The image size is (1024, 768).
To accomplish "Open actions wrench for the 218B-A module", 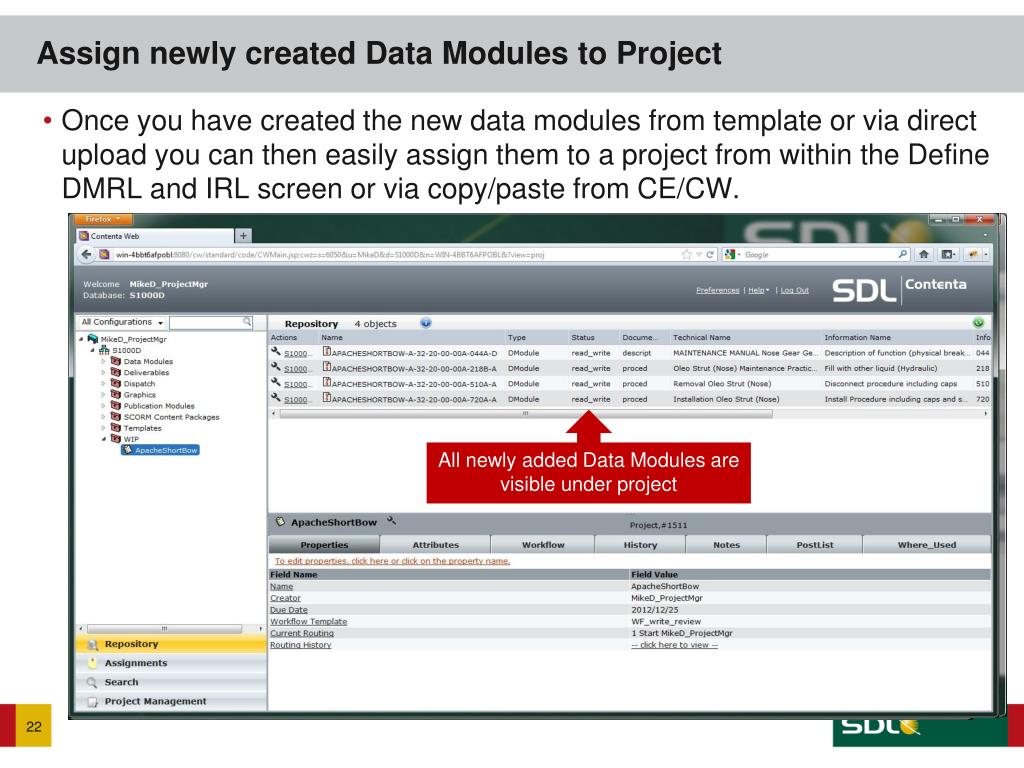I will [x=276, y=367].
